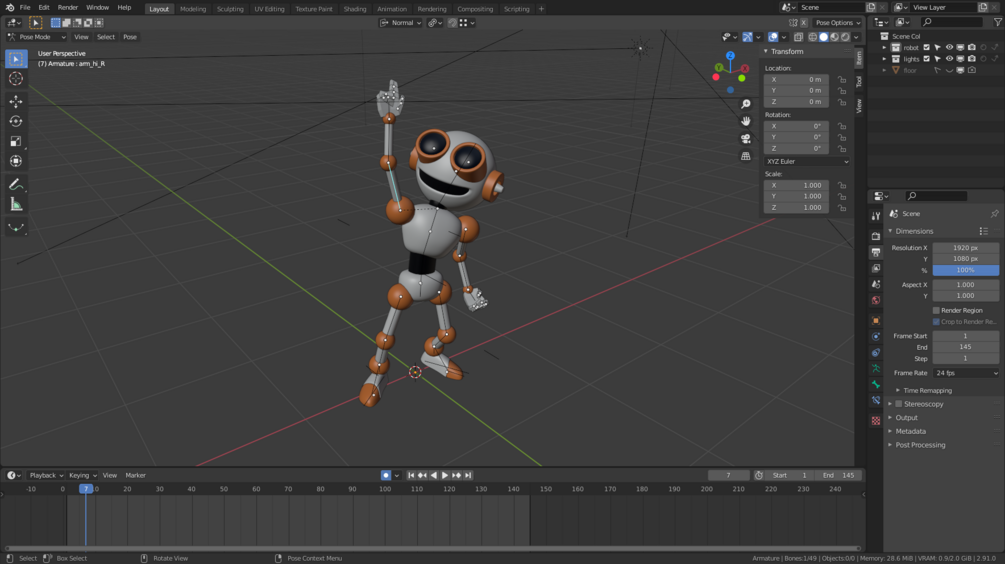The width and height of the screenshot is (1005, 564).
Task: Open the Pose menu in viewport header
Action: click(x=129, y=37)
